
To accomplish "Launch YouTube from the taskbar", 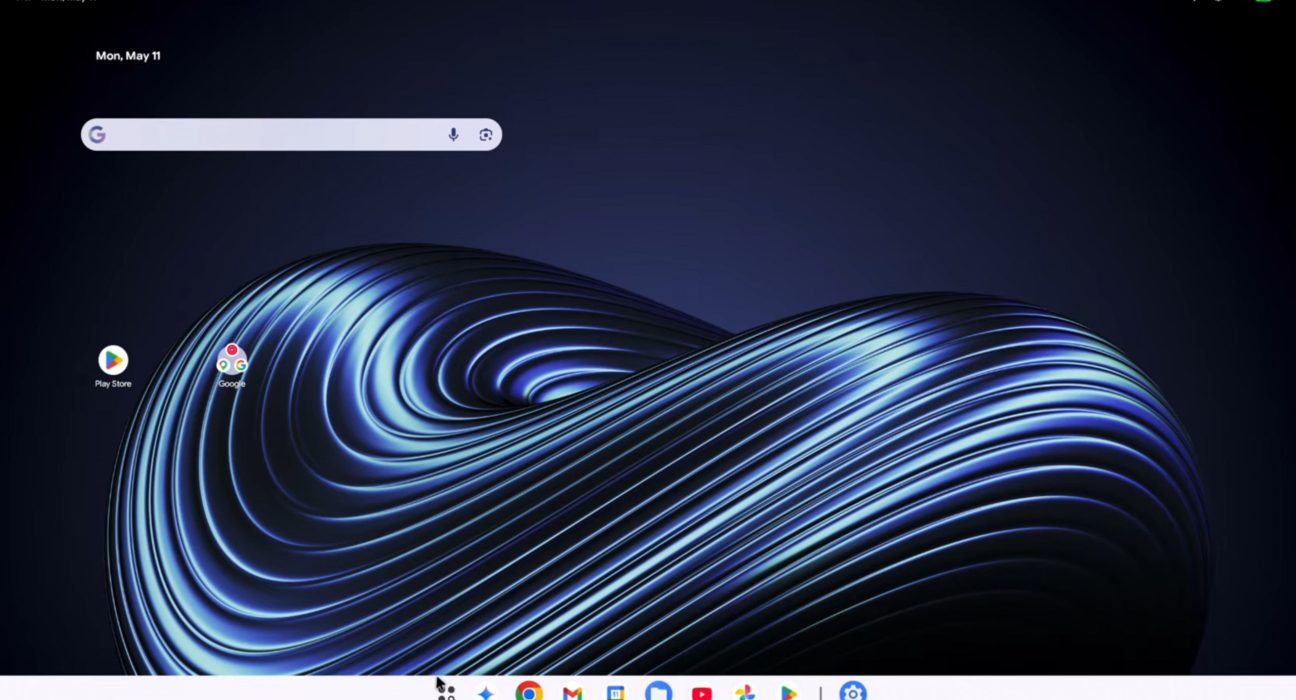I will (702, 693).
